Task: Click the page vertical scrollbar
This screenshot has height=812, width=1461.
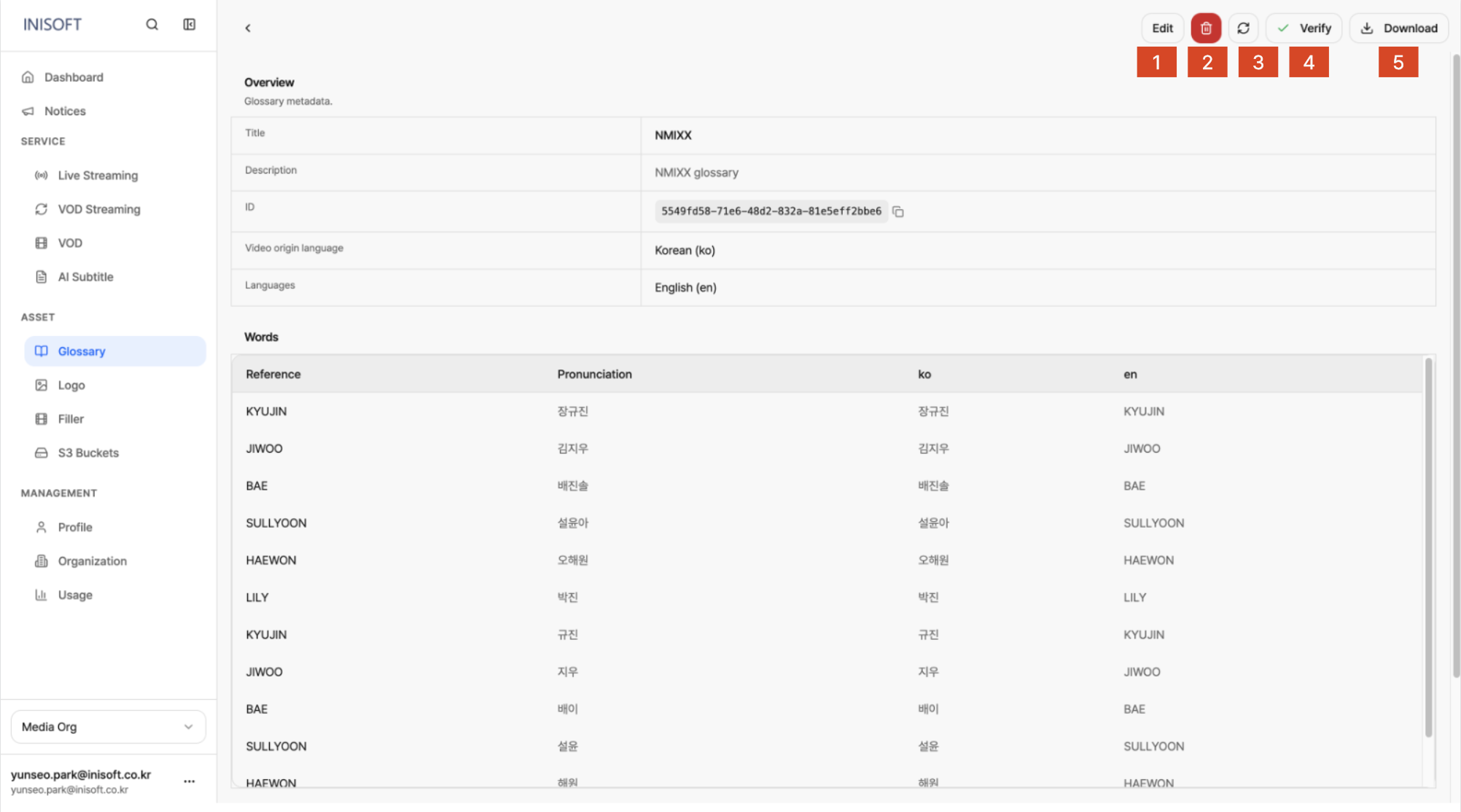Action: tap(1456, 364)
